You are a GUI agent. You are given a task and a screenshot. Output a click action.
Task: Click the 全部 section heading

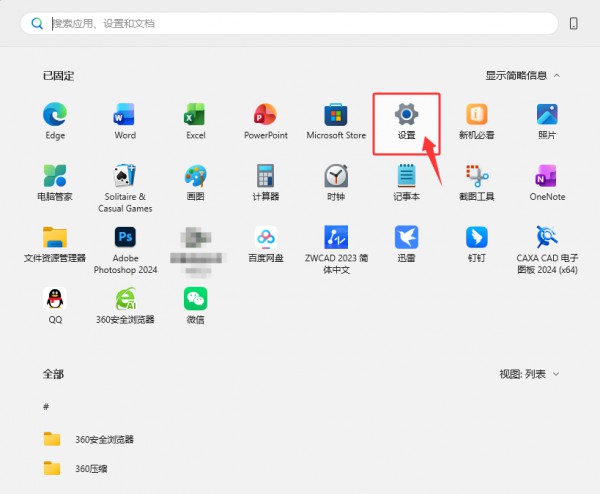53,374
